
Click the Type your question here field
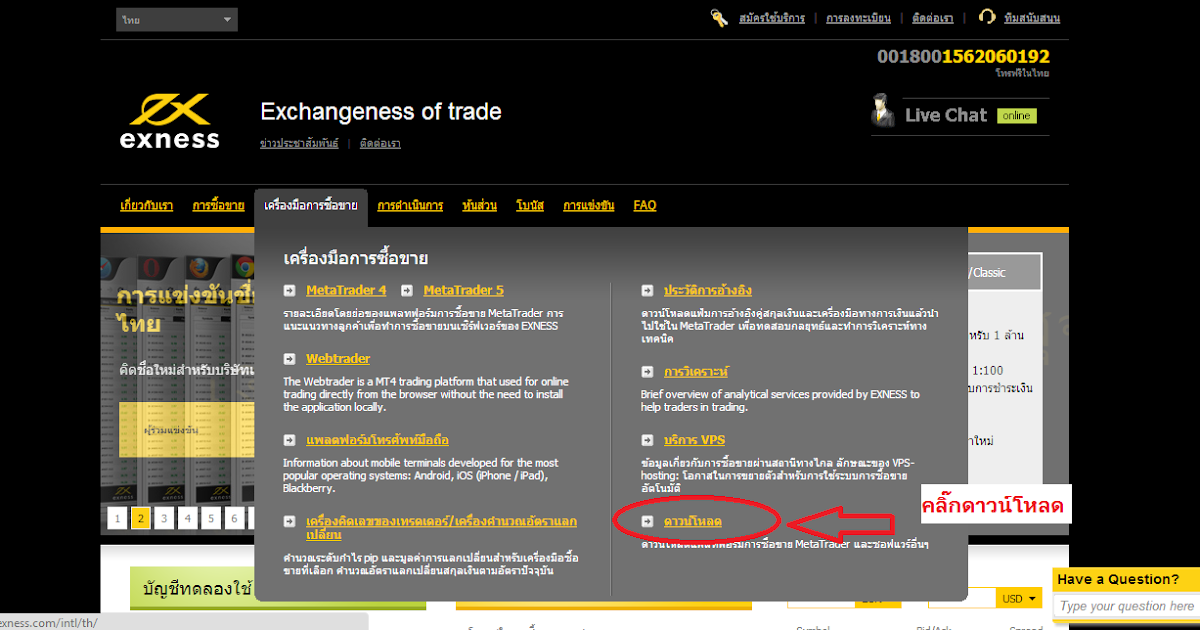tap(1127, 606)
